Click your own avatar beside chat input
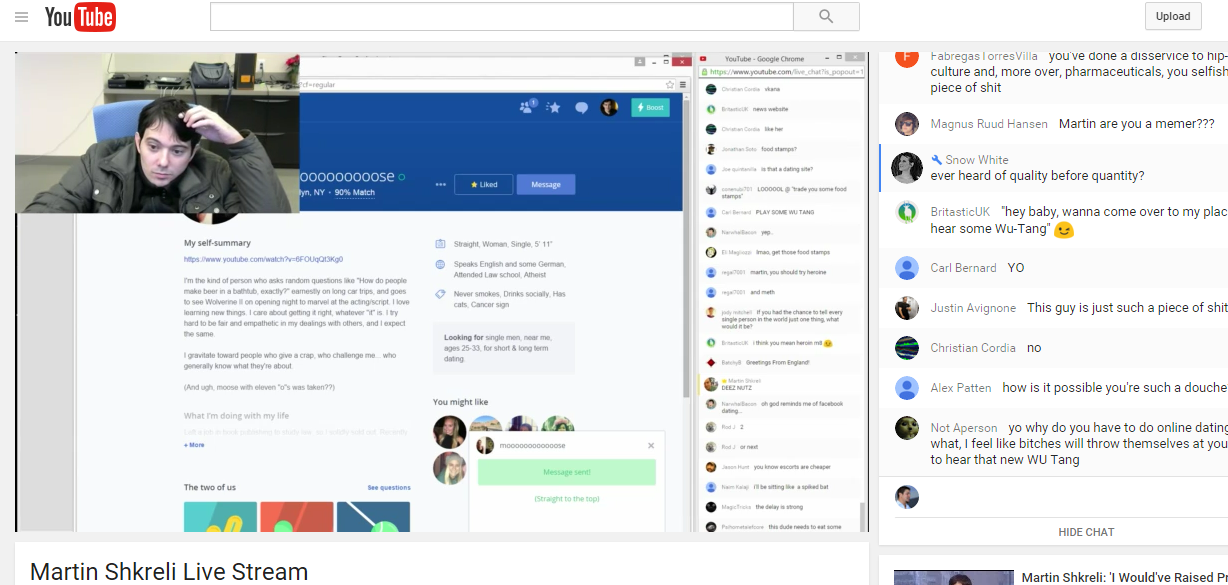This screenshot has width=1228, height=585. 907,497
